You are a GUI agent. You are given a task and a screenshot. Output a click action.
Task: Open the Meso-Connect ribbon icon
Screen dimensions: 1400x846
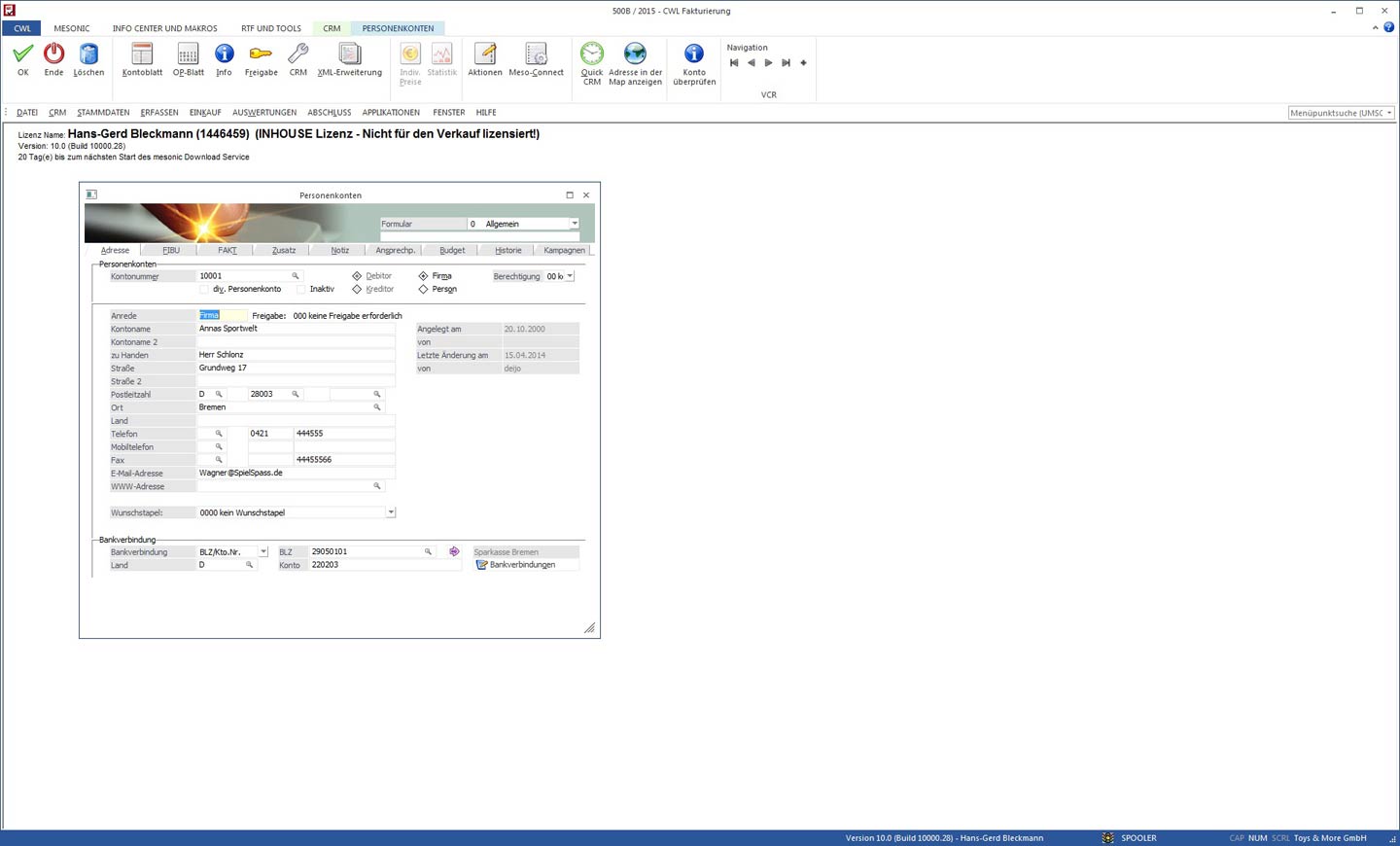(536, 53)
